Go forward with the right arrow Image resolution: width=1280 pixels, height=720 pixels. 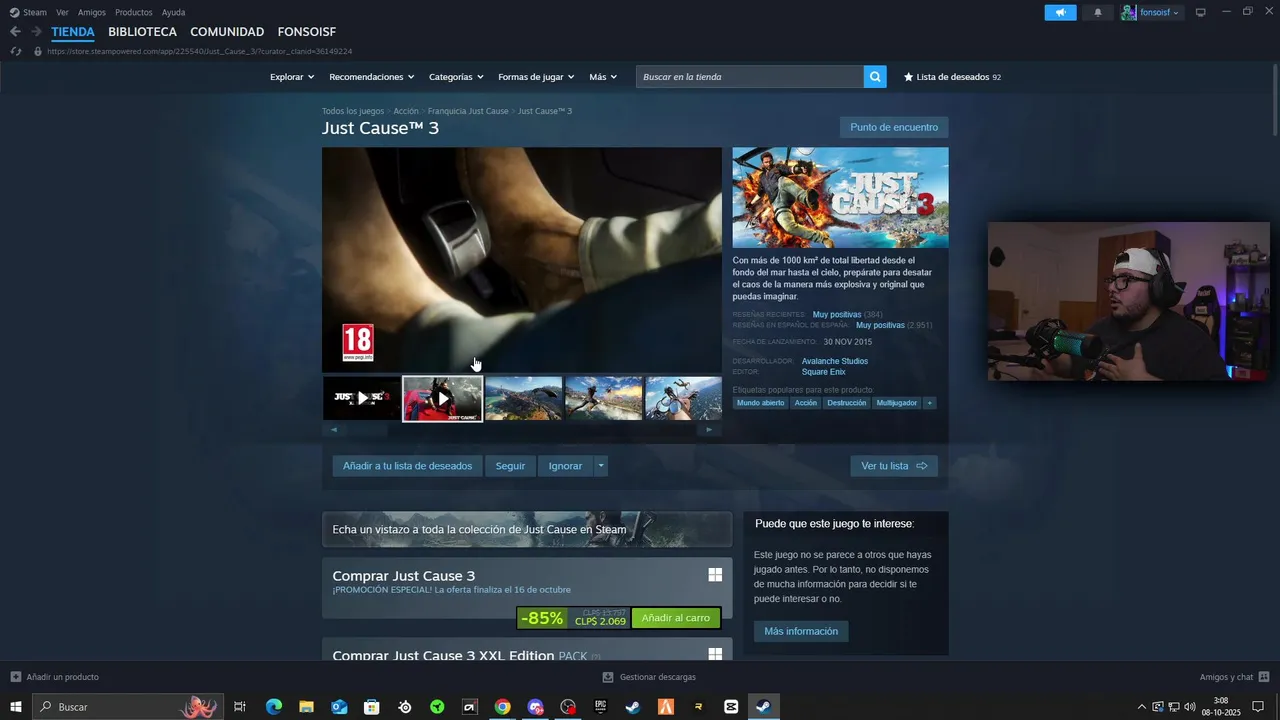(x=36, y=32)
